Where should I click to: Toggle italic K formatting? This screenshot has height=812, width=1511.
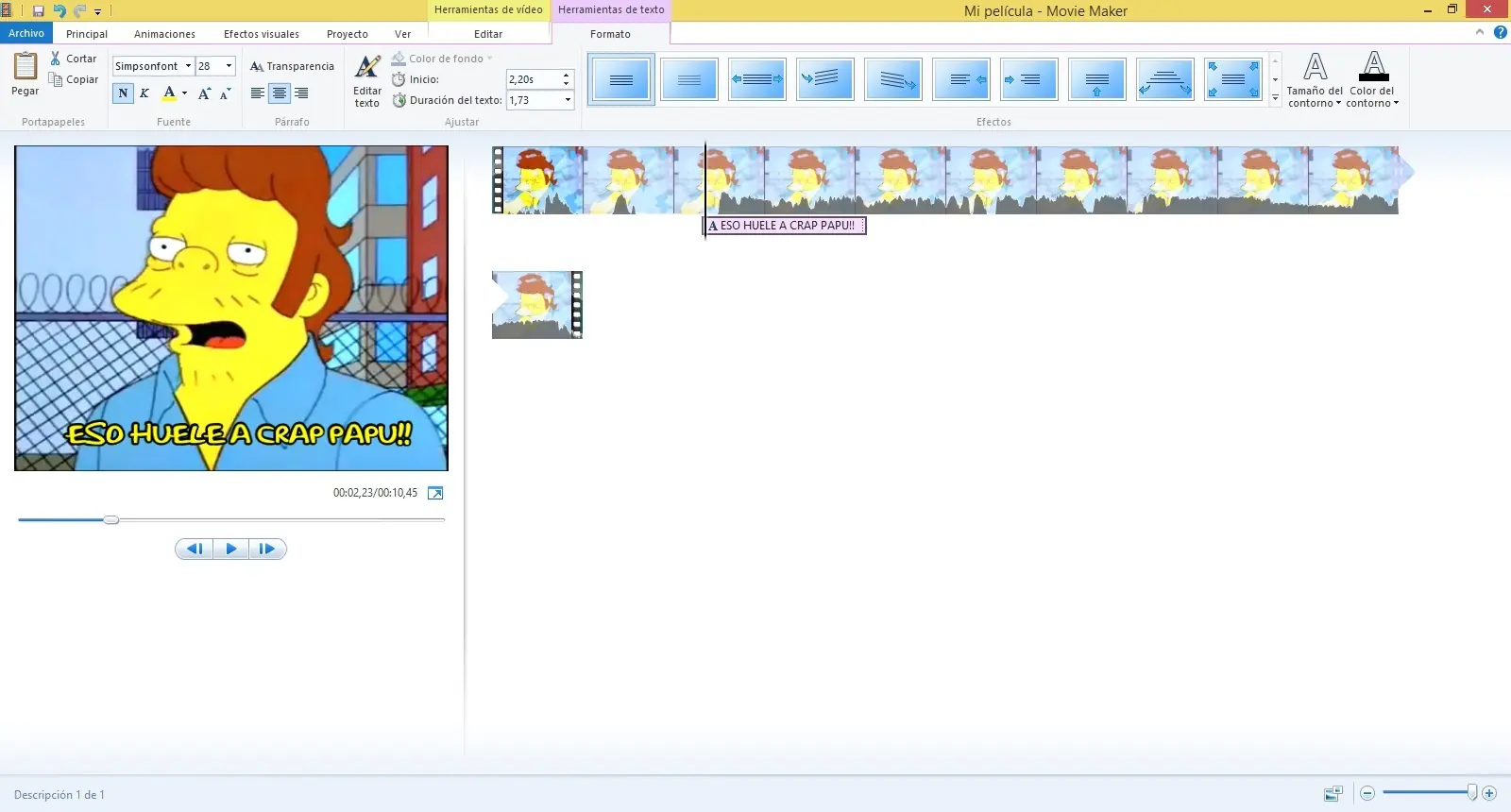point(144,93)
